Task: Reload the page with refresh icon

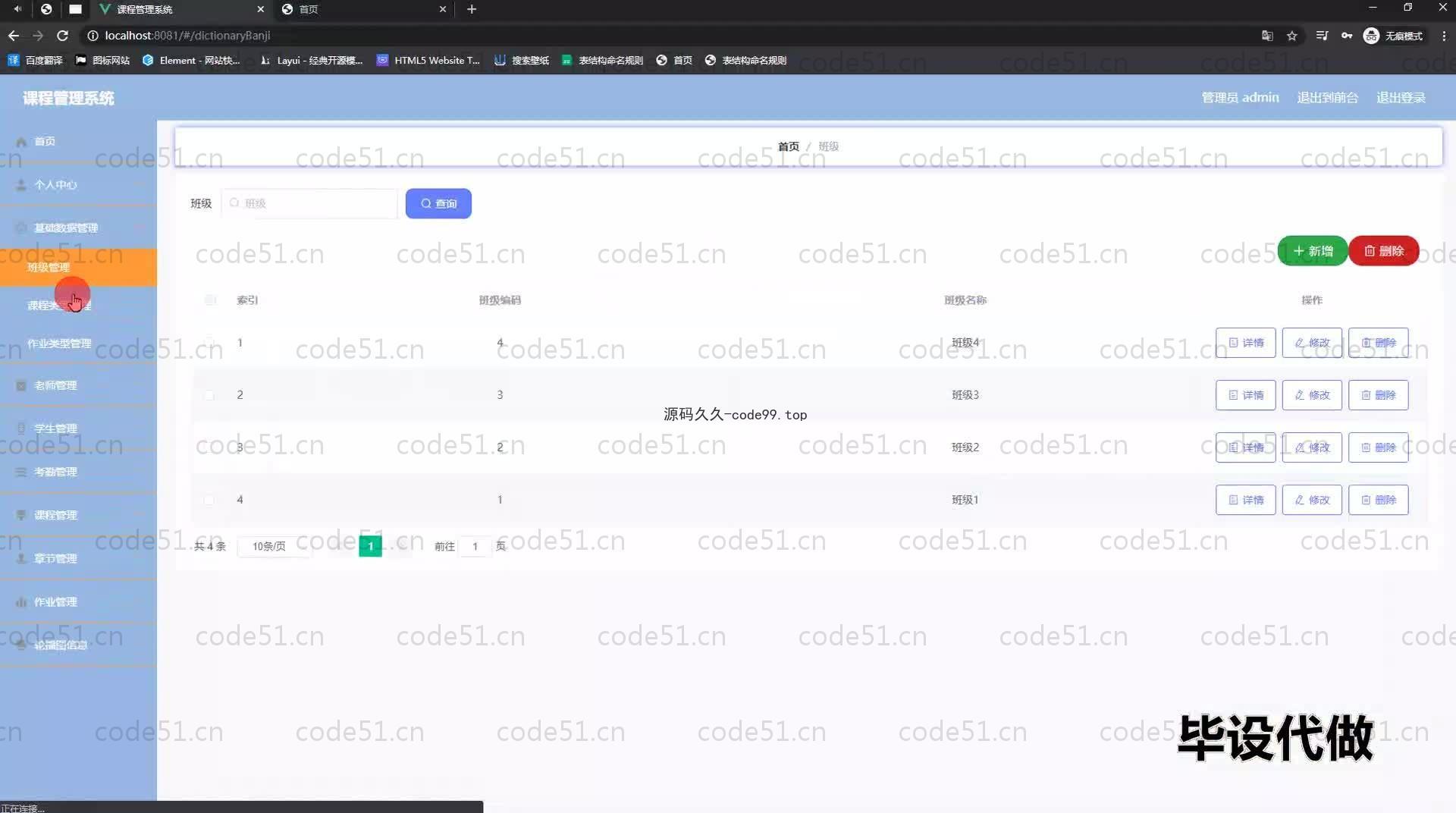Action: 63,36
